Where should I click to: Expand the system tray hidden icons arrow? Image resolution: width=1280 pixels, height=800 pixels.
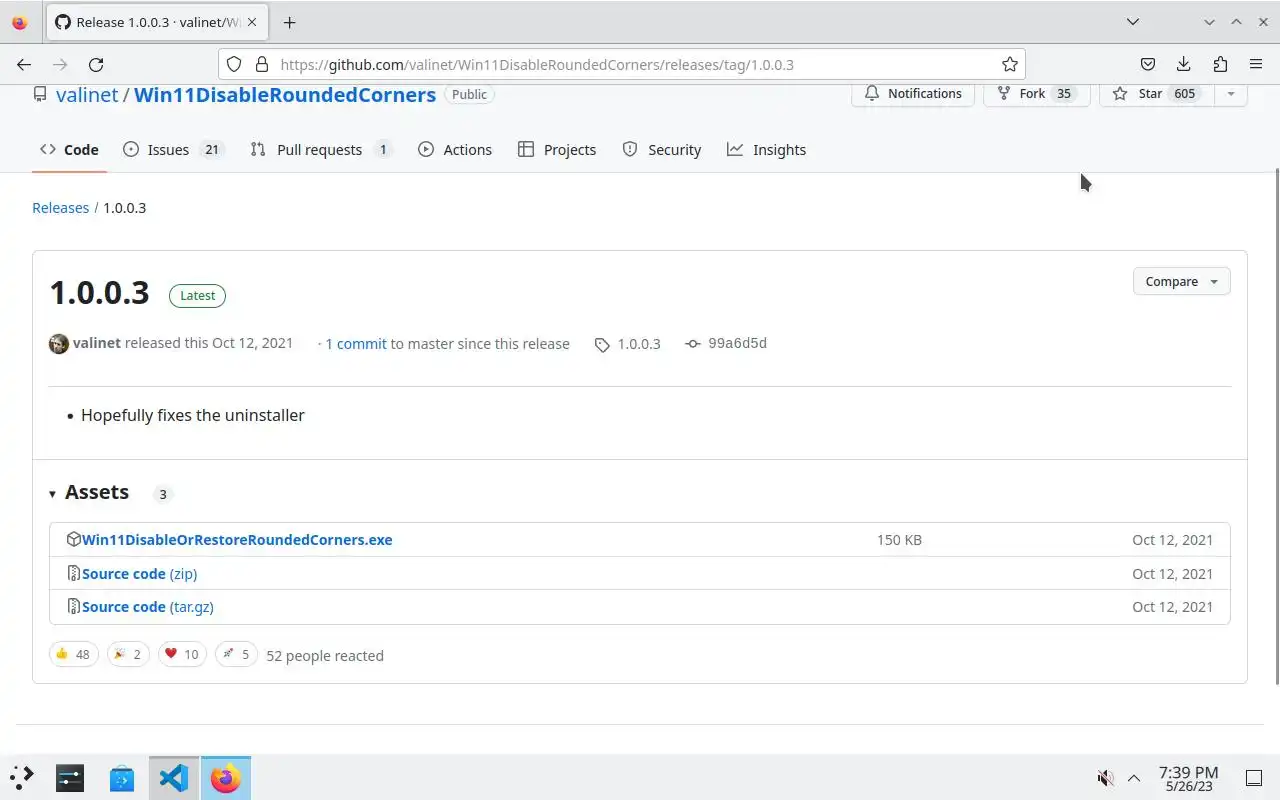[1134, 777]
